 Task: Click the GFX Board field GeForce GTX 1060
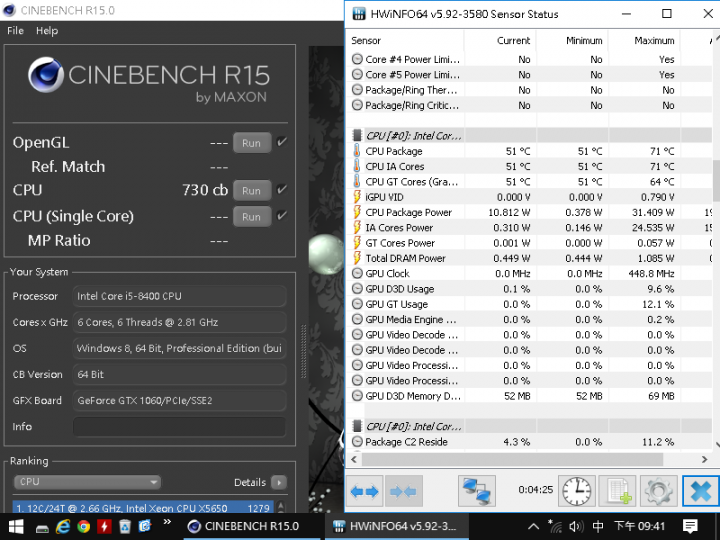click(x=180, y=400)
